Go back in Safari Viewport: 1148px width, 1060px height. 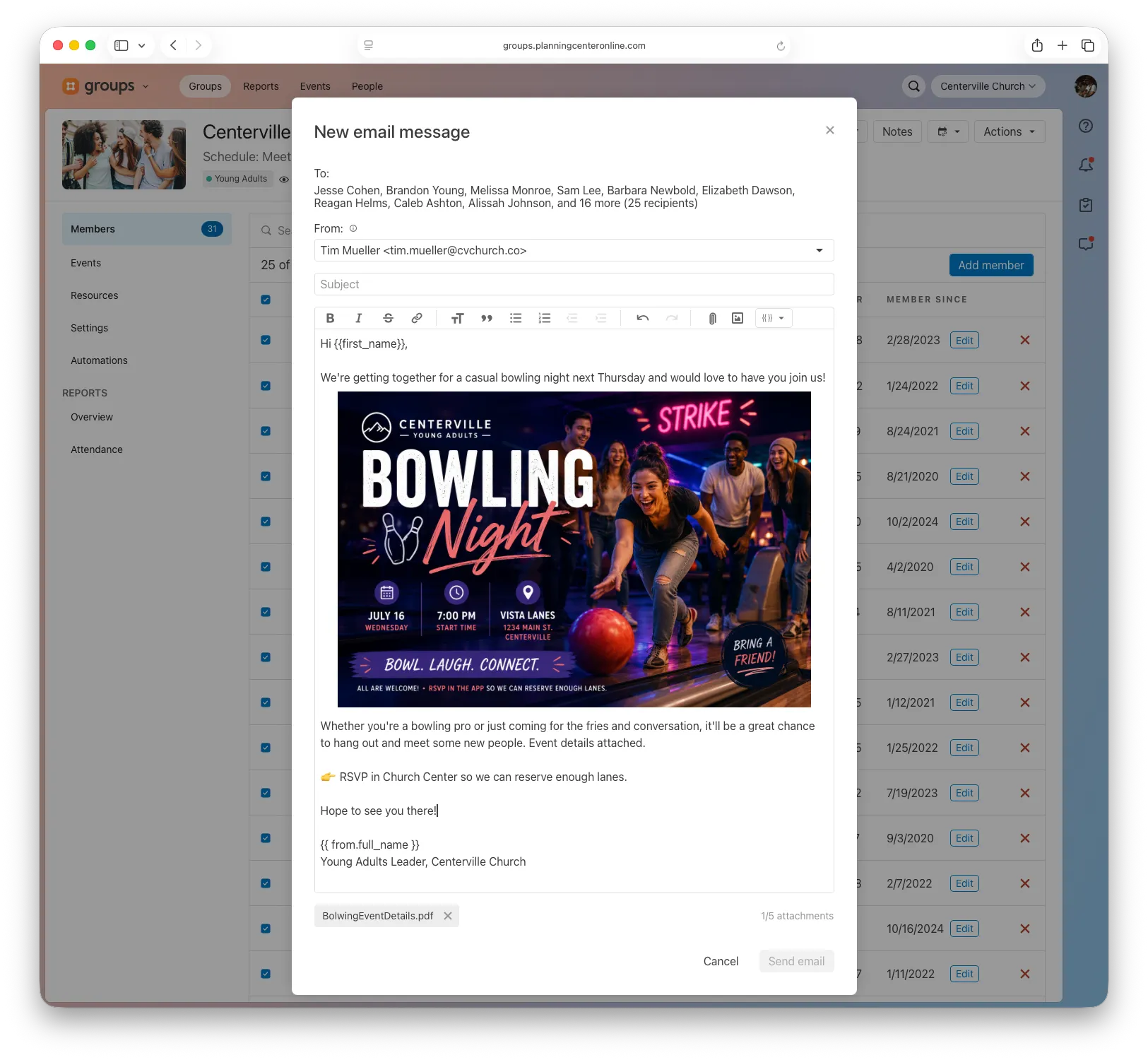click(x=173, y=45)
